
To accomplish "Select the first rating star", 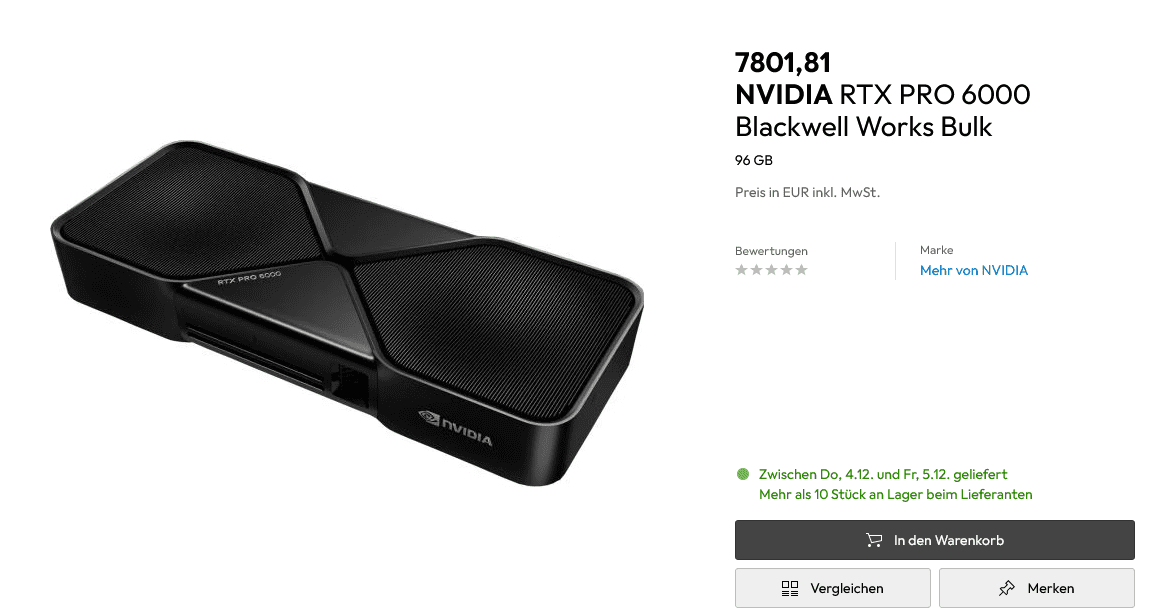I will [741, 270].
